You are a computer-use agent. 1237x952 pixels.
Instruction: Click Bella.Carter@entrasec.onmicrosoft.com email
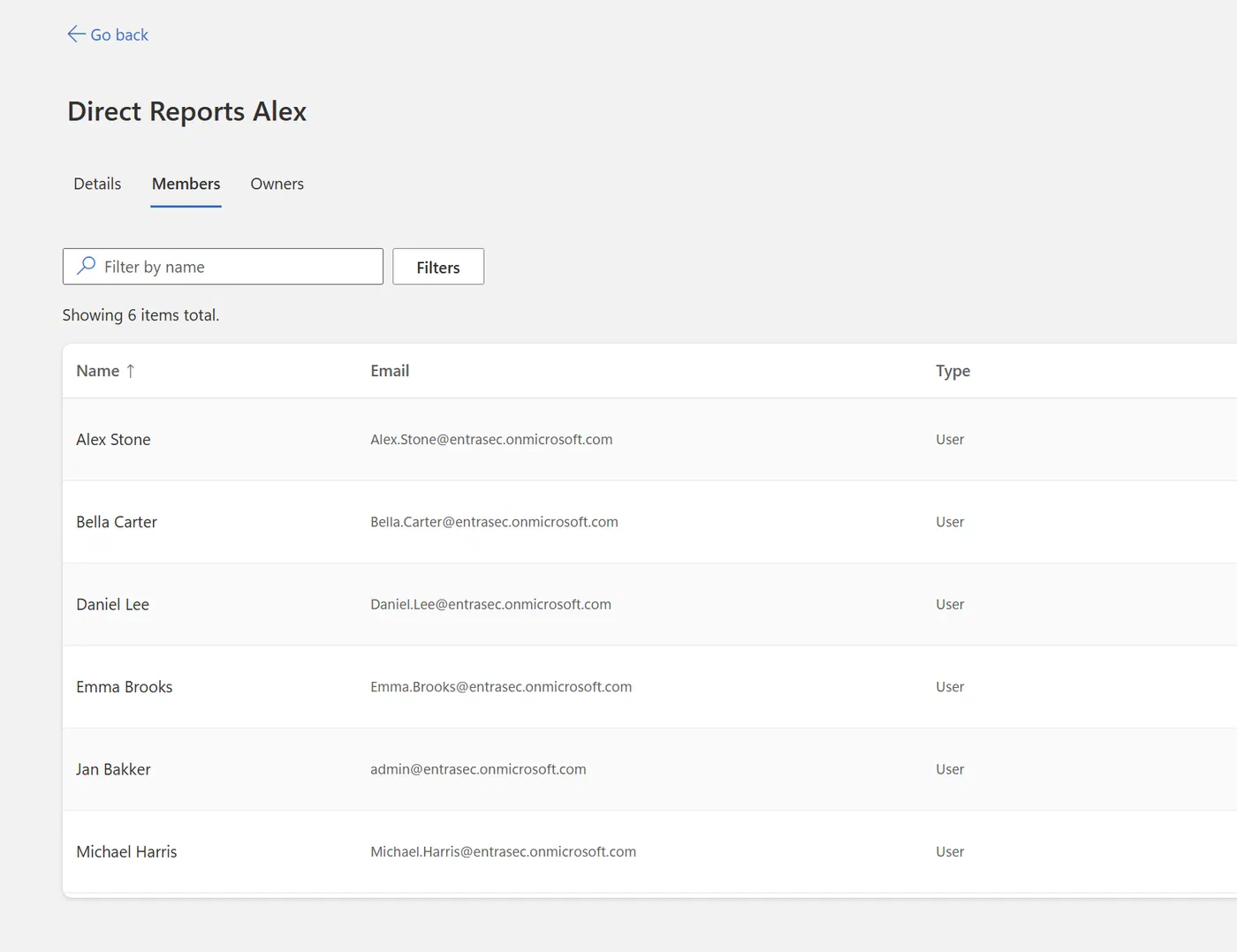point(494,522)
